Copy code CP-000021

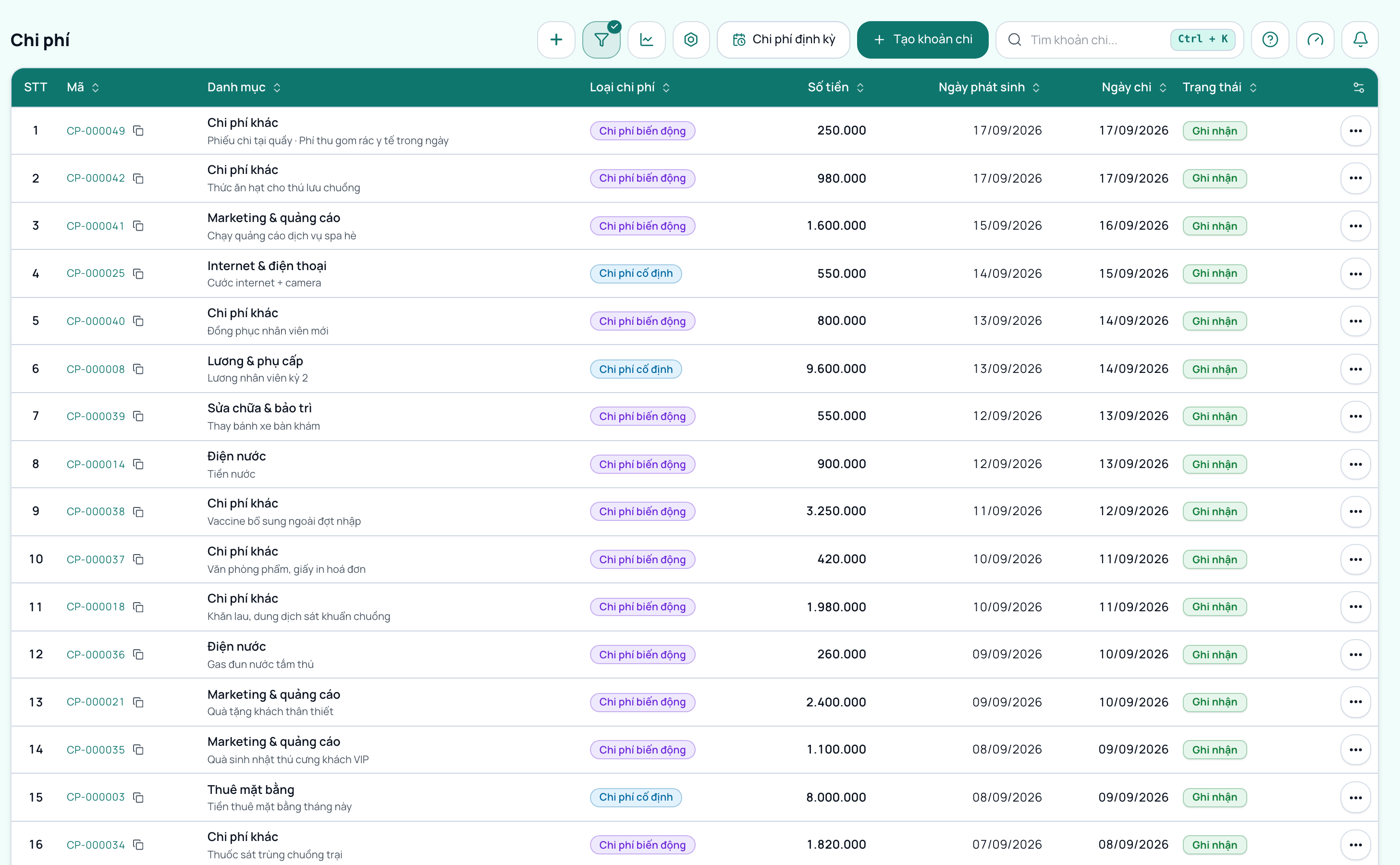(x=138, y=702)
